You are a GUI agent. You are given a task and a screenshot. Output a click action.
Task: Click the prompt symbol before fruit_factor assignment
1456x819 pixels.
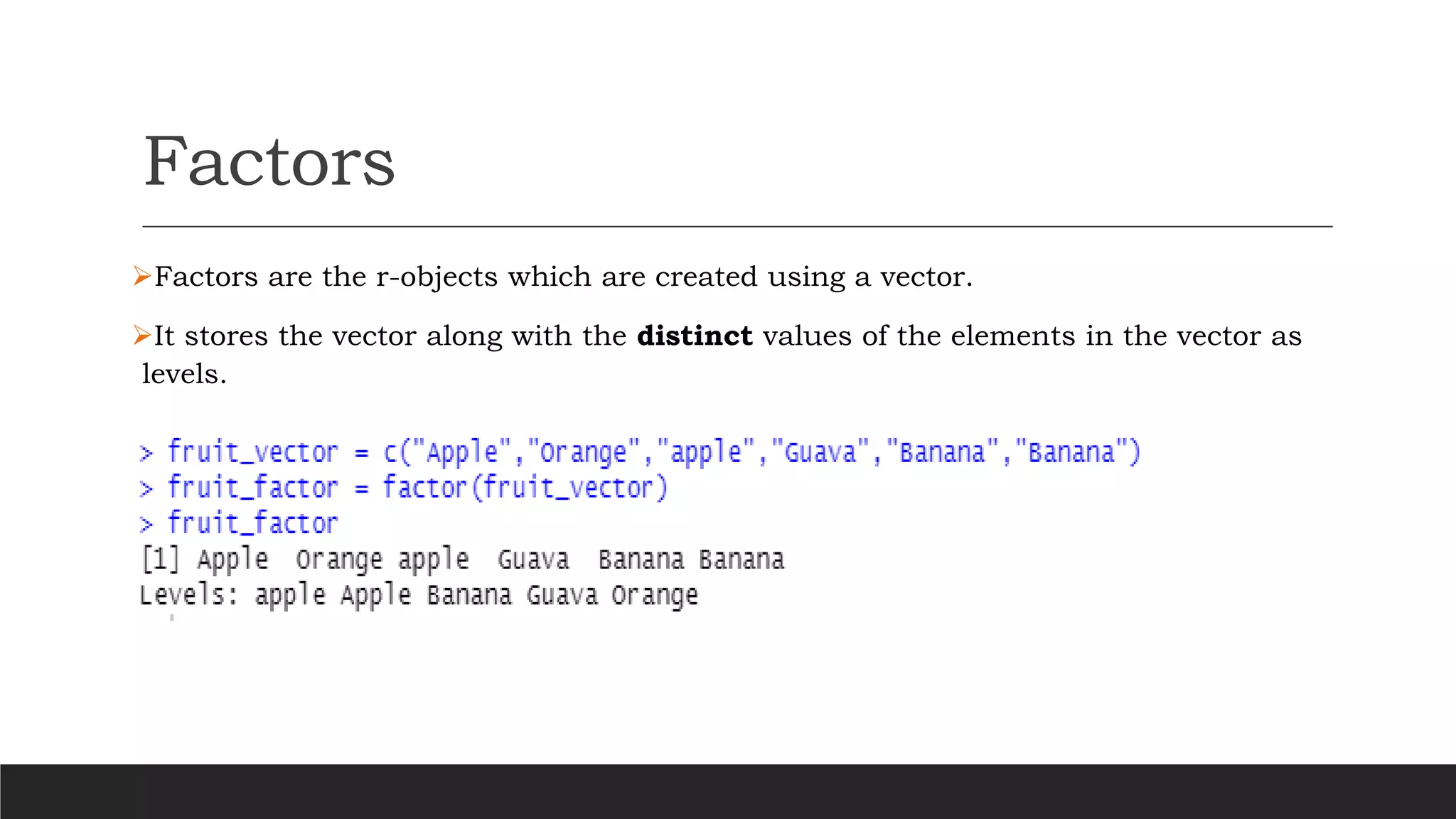click(146, 488)
